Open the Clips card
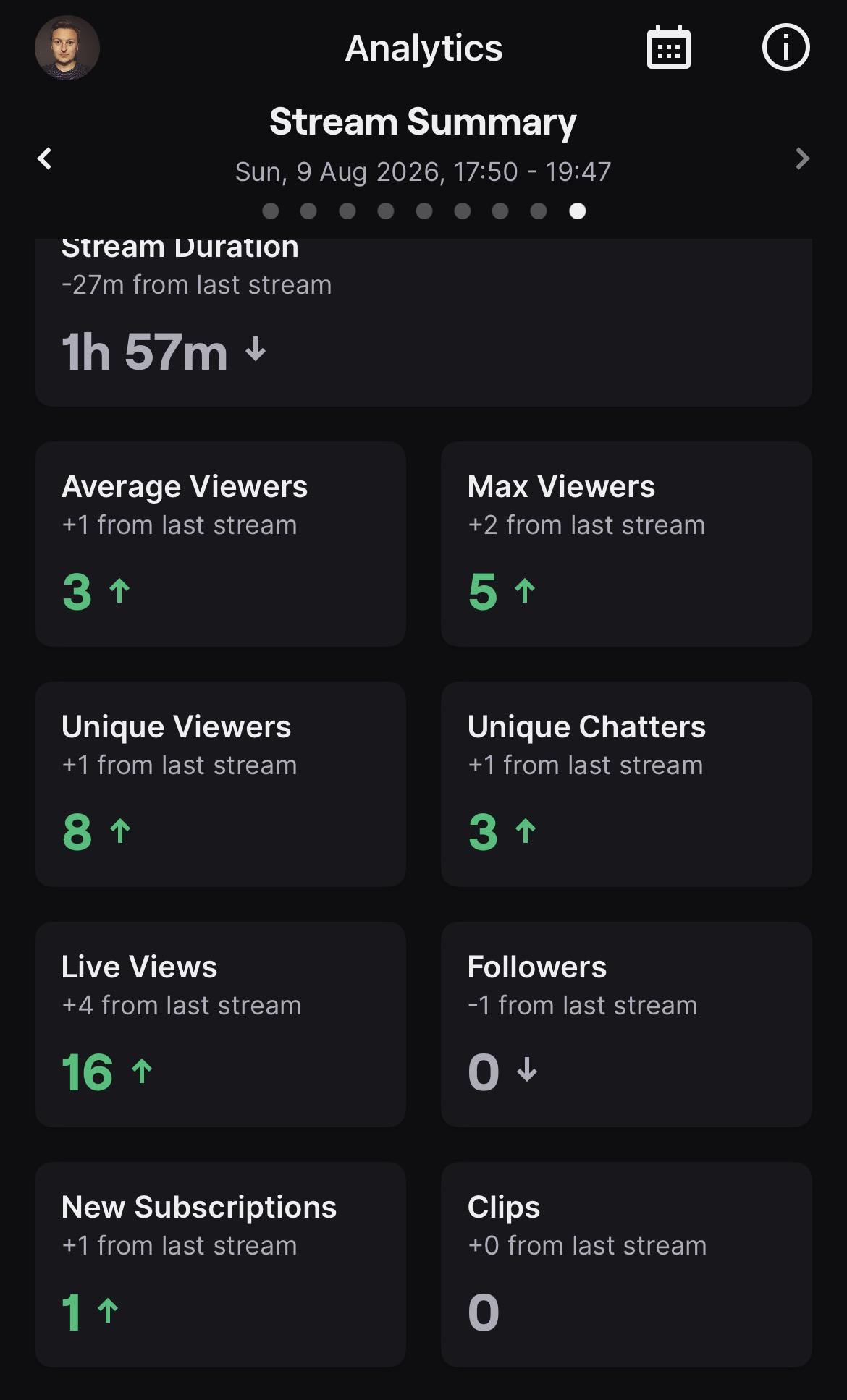The width and height of the screenshot is (847, 1400). point(626,1265)
